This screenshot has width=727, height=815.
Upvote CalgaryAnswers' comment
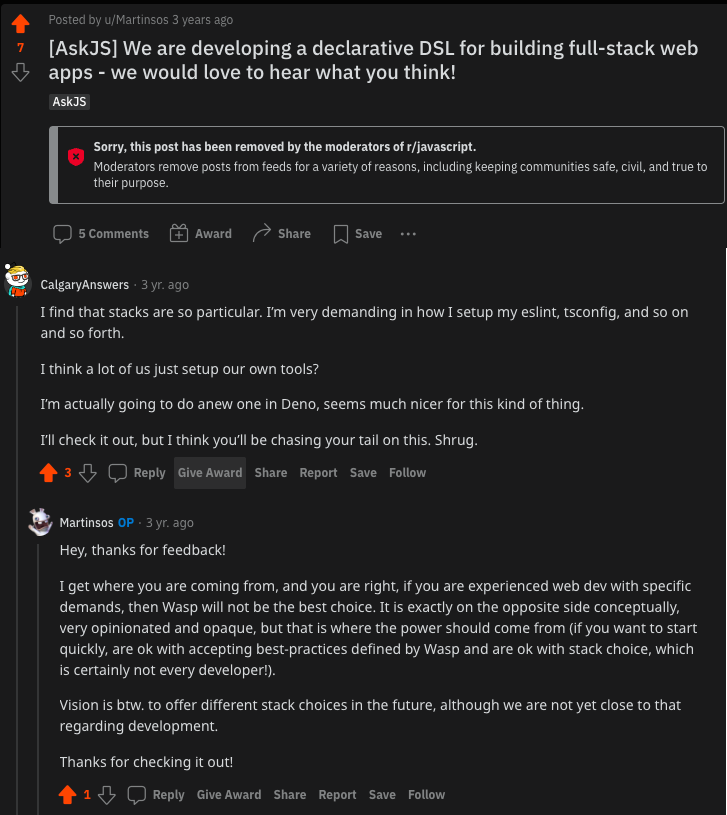point(50,472)
